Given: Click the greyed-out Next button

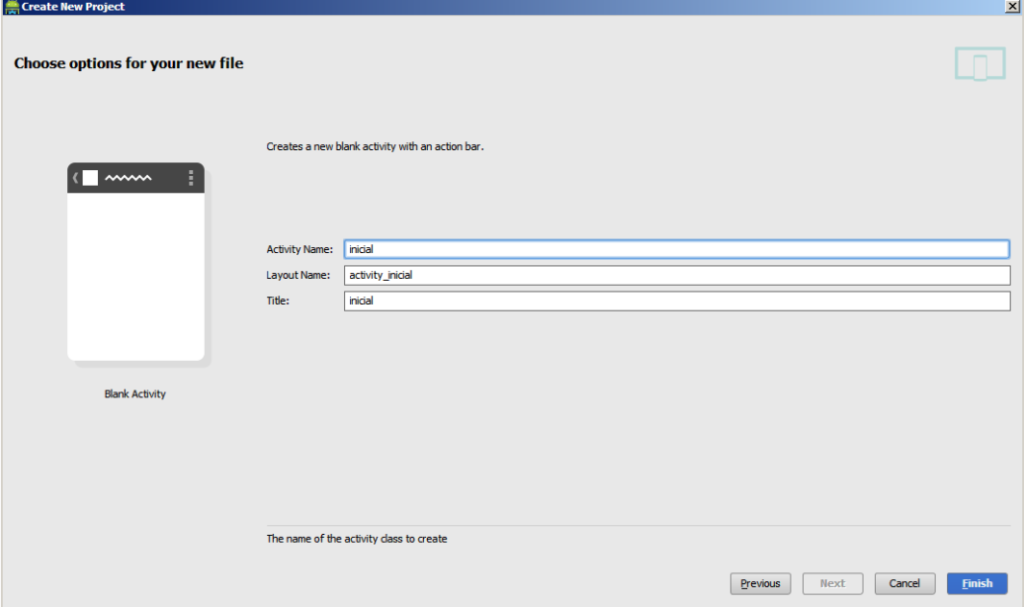Looking at the screenshot, I should (832, 583).
